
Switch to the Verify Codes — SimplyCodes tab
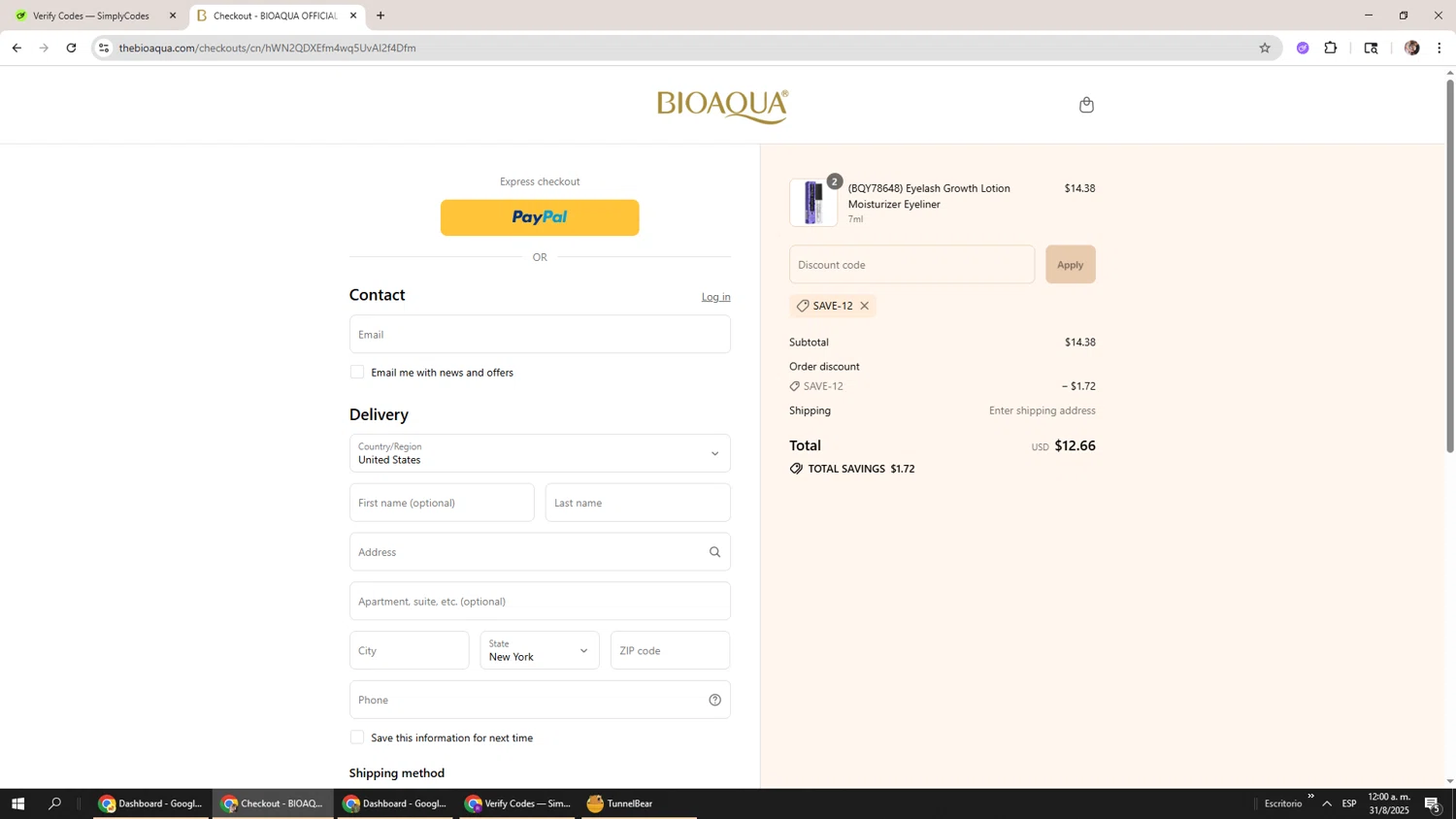92,16
